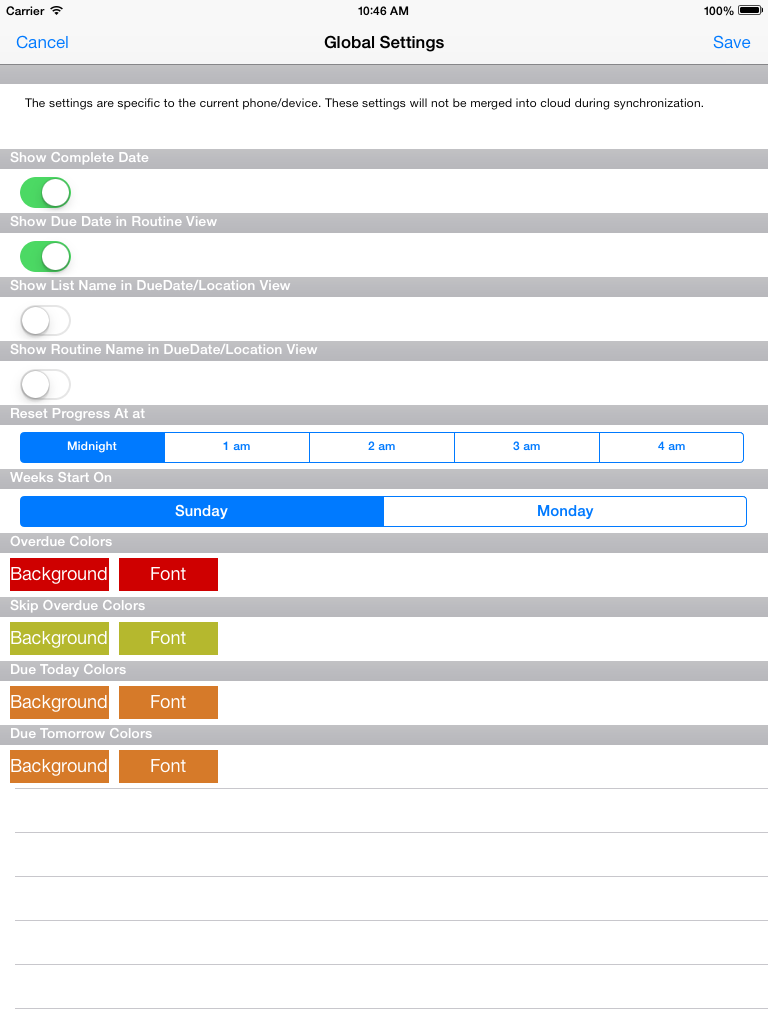Open Overdue Colors red Background swatch
Image resolution: width=768 pixels, height=1024 pixels.
pyautogui.click(x=59, y=575)
